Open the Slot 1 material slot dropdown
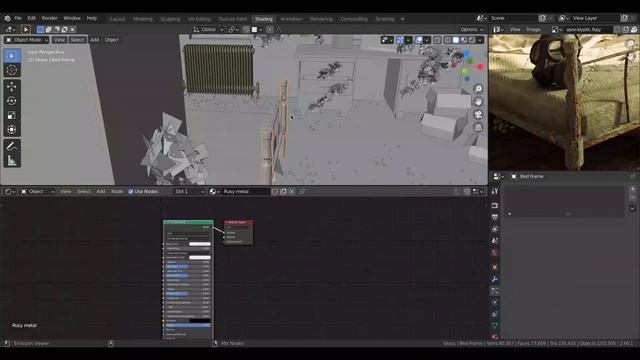Viewport: 640px width, 360px height. (189, 191)
